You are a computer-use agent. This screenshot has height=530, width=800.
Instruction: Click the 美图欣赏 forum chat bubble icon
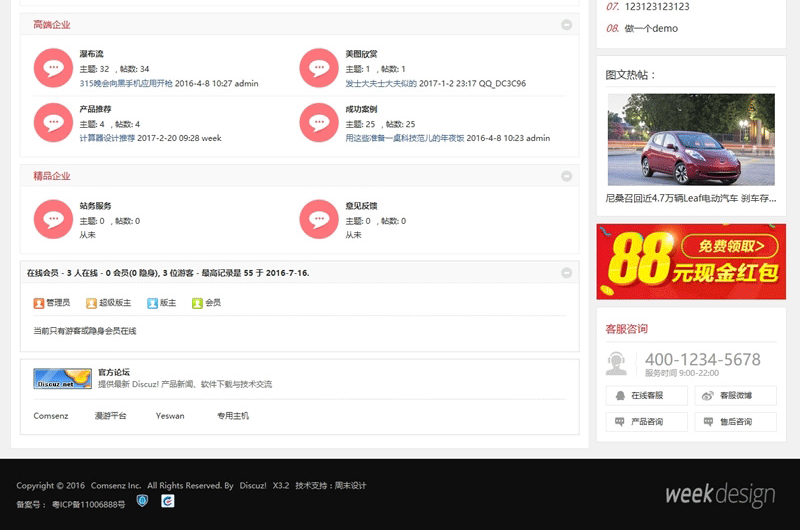tap(319, 68)
